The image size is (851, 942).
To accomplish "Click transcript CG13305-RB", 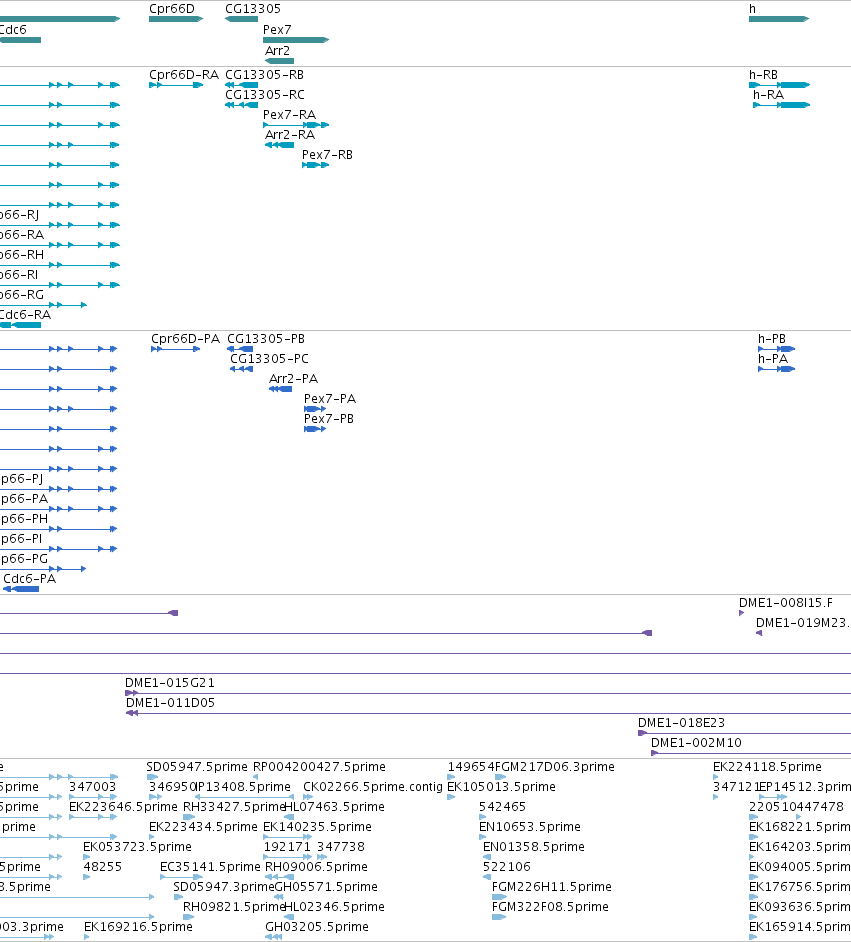I will click(241, 85).
